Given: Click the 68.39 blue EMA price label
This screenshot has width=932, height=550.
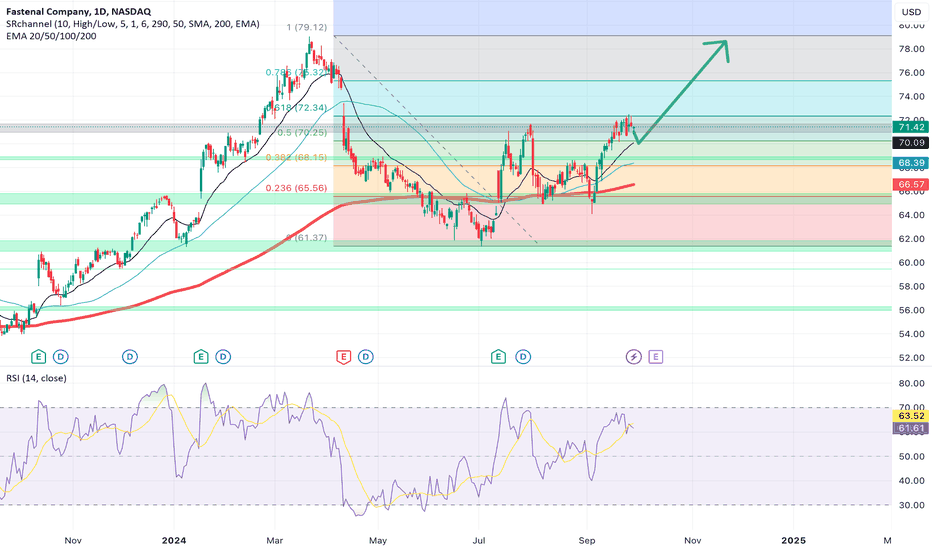Looking at the screenshot, I should point(911,163).
